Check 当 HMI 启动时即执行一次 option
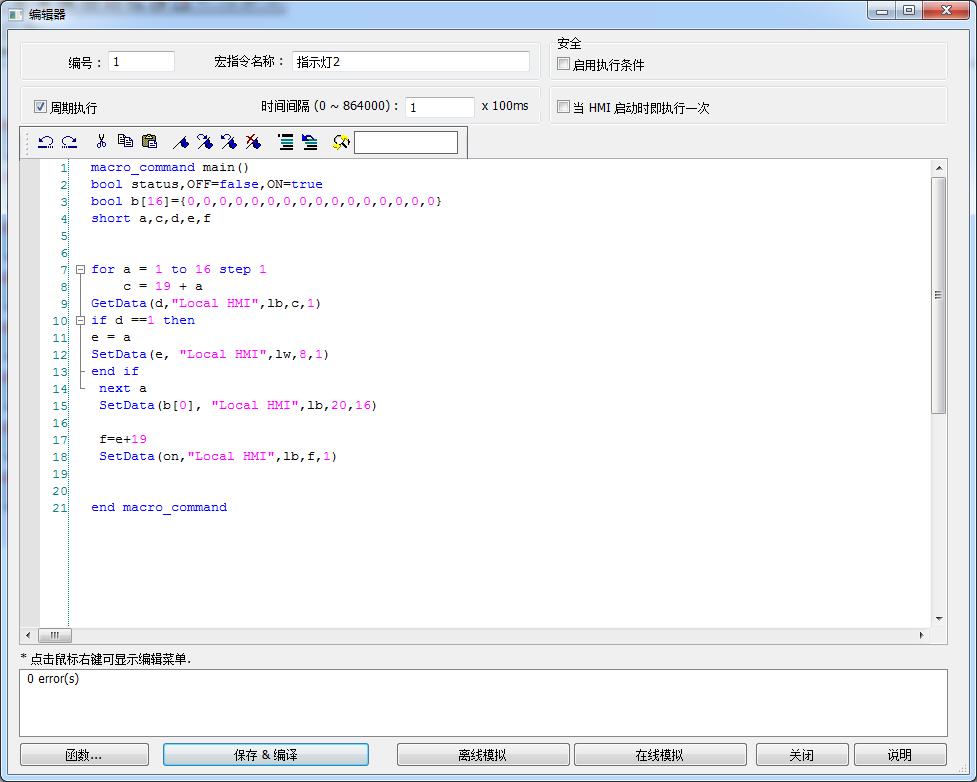The image size is (977, 782). point(564,107)
